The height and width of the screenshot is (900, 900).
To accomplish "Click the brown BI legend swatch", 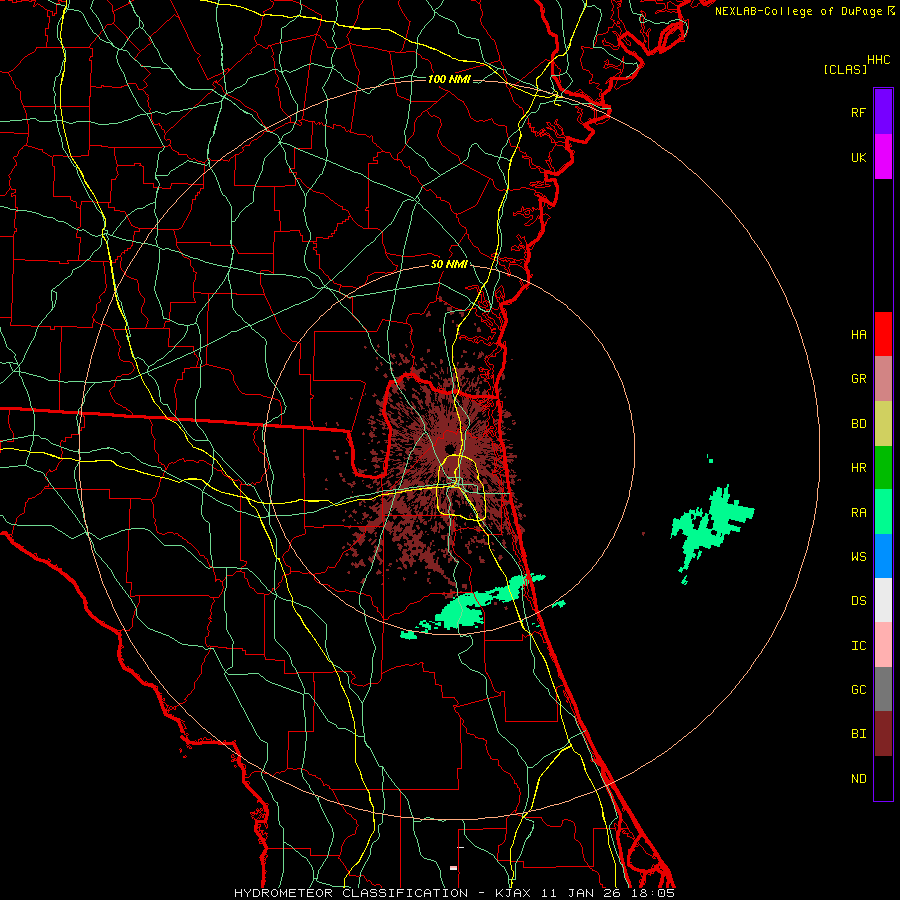I will click(883, 734).
